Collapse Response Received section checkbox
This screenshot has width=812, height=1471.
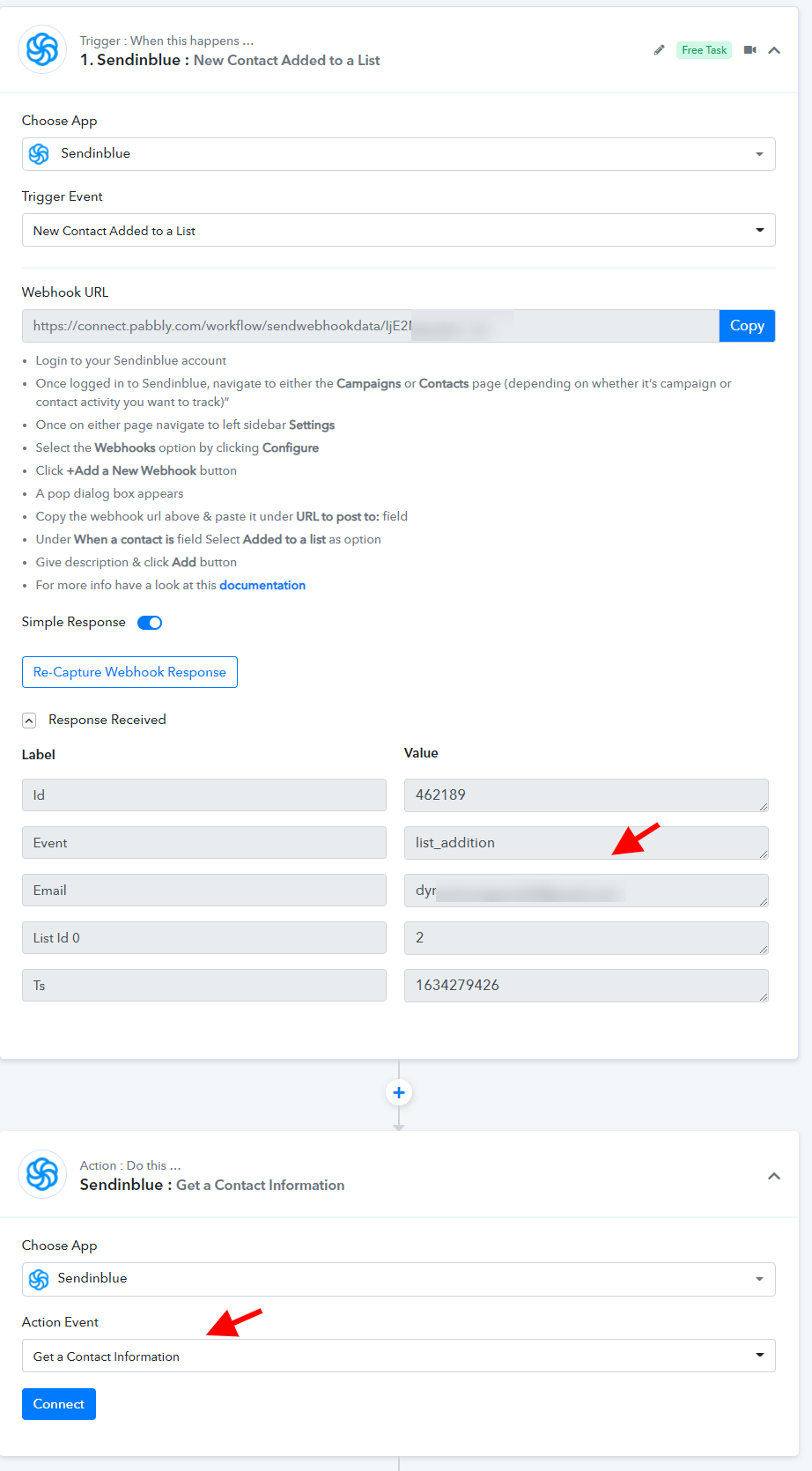[29, 721]
